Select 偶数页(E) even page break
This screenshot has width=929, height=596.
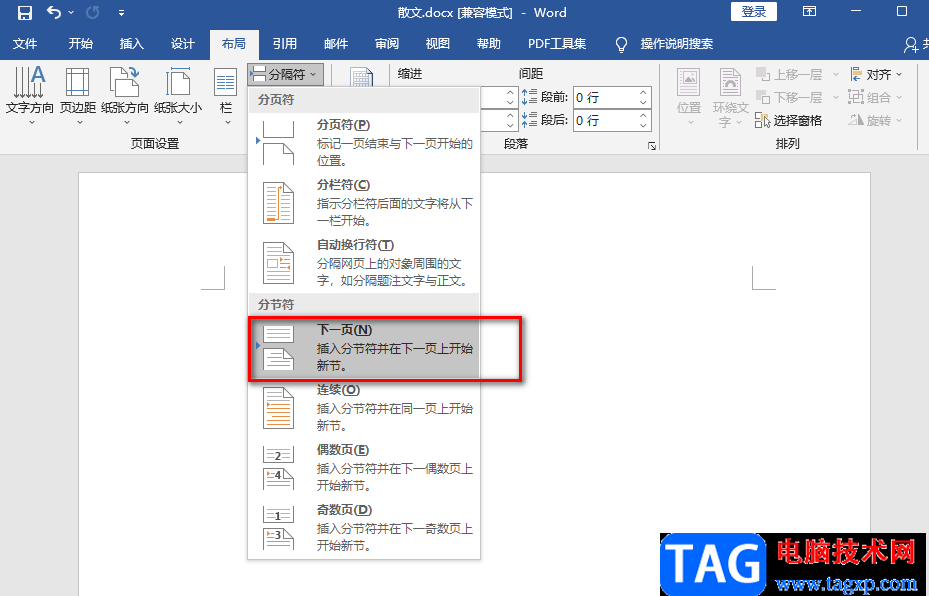point(364,467)
